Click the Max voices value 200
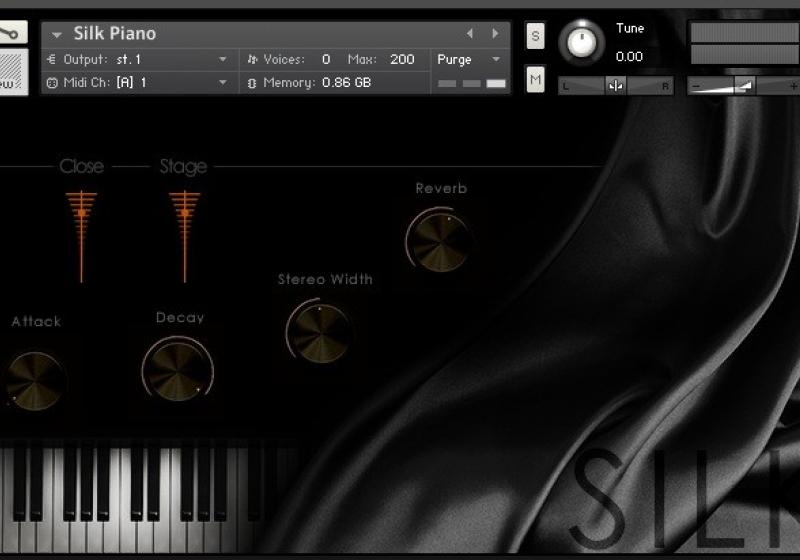 point(402,59)
